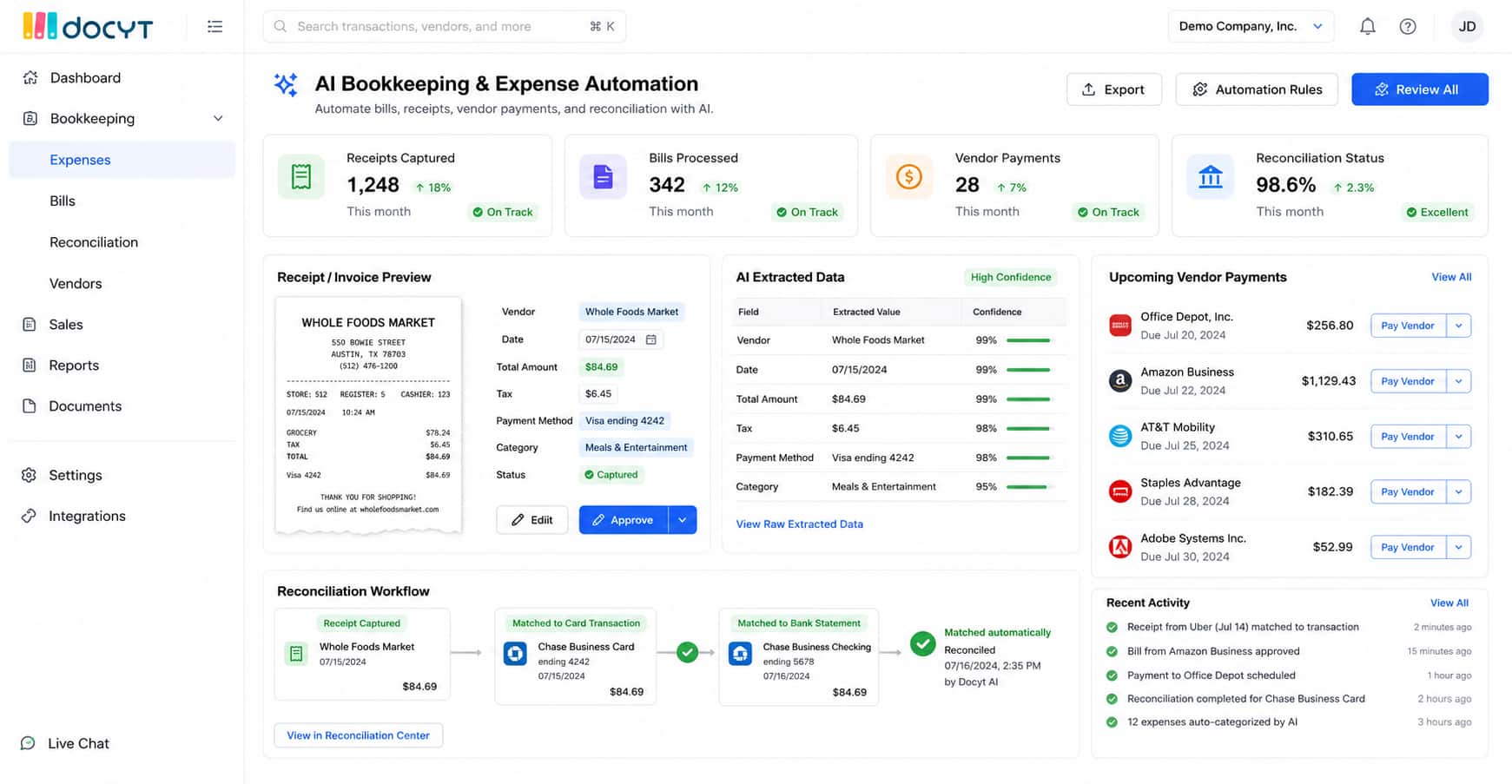The height and width of the screenshot is (784, 1512).
Task: View All recent activity
Action: (x=1449, y=603)
